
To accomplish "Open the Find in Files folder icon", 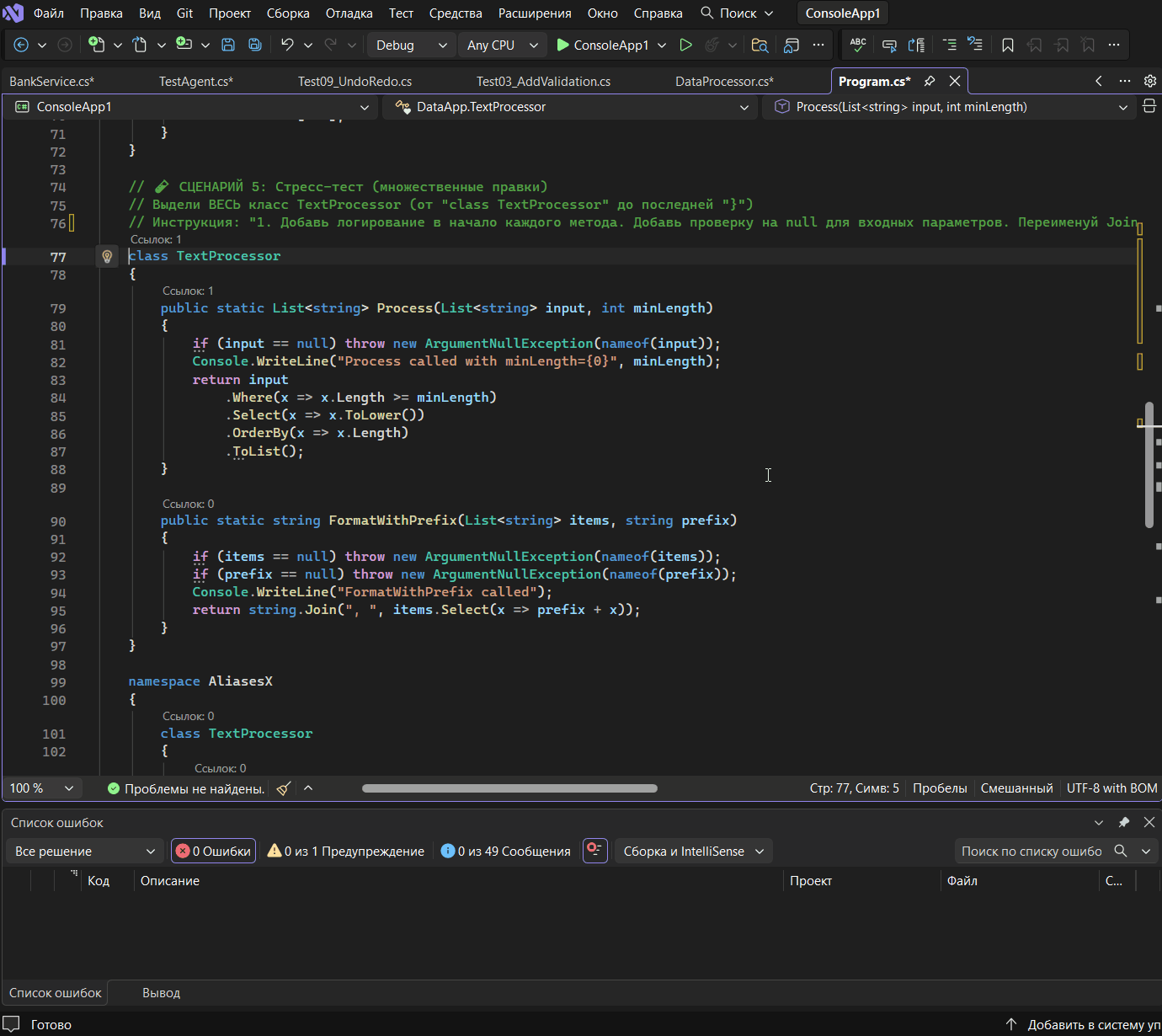I will tap(760, 45).
